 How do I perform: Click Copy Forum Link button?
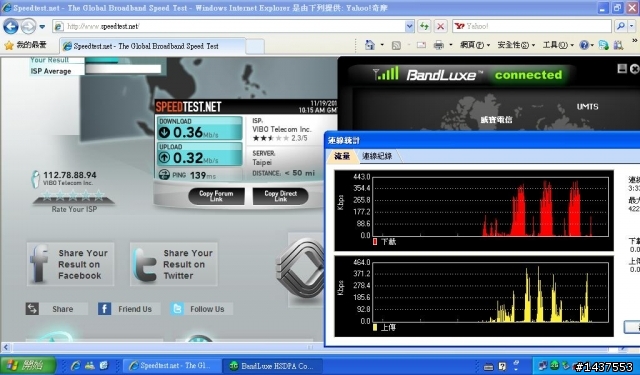(216, 196)
